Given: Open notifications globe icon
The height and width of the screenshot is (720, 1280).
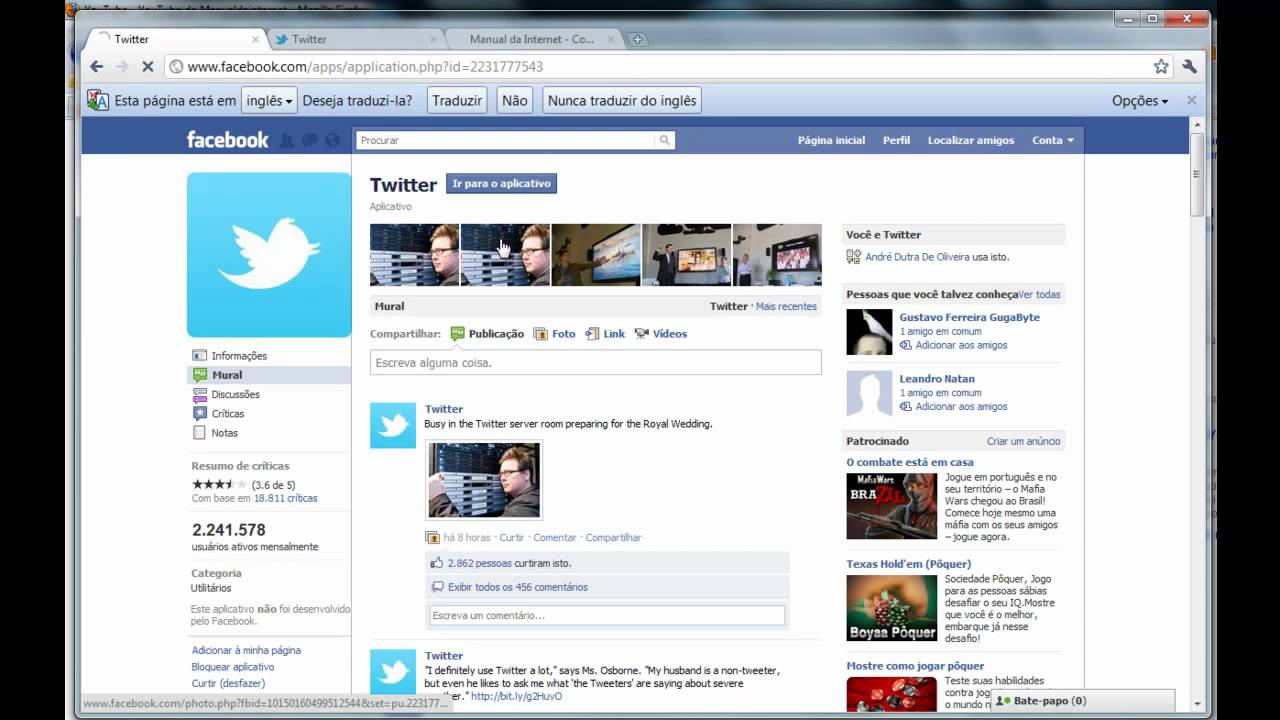Looking at the screenshot, I should coord(333,140).
